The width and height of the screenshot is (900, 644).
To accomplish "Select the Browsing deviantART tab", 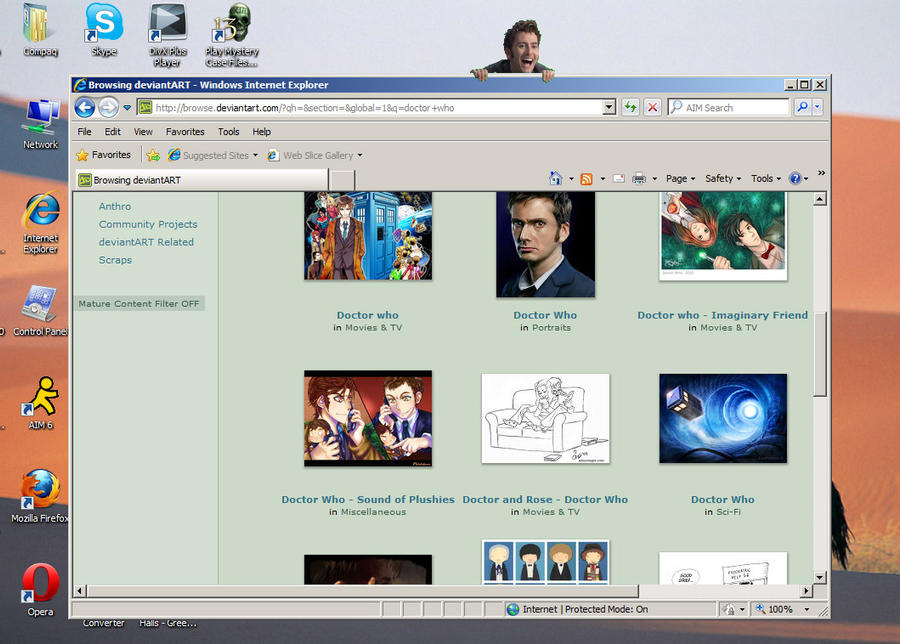I will coord(201,180).
